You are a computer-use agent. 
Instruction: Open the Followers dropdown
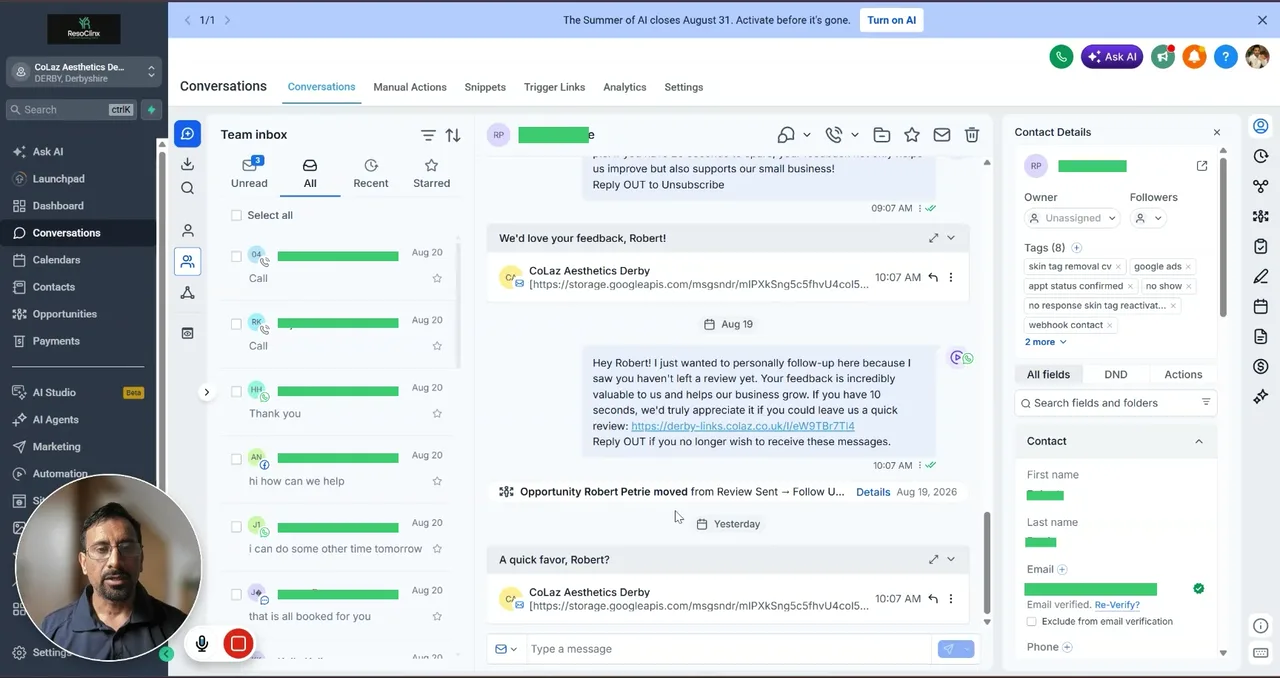click(1148, 218)
